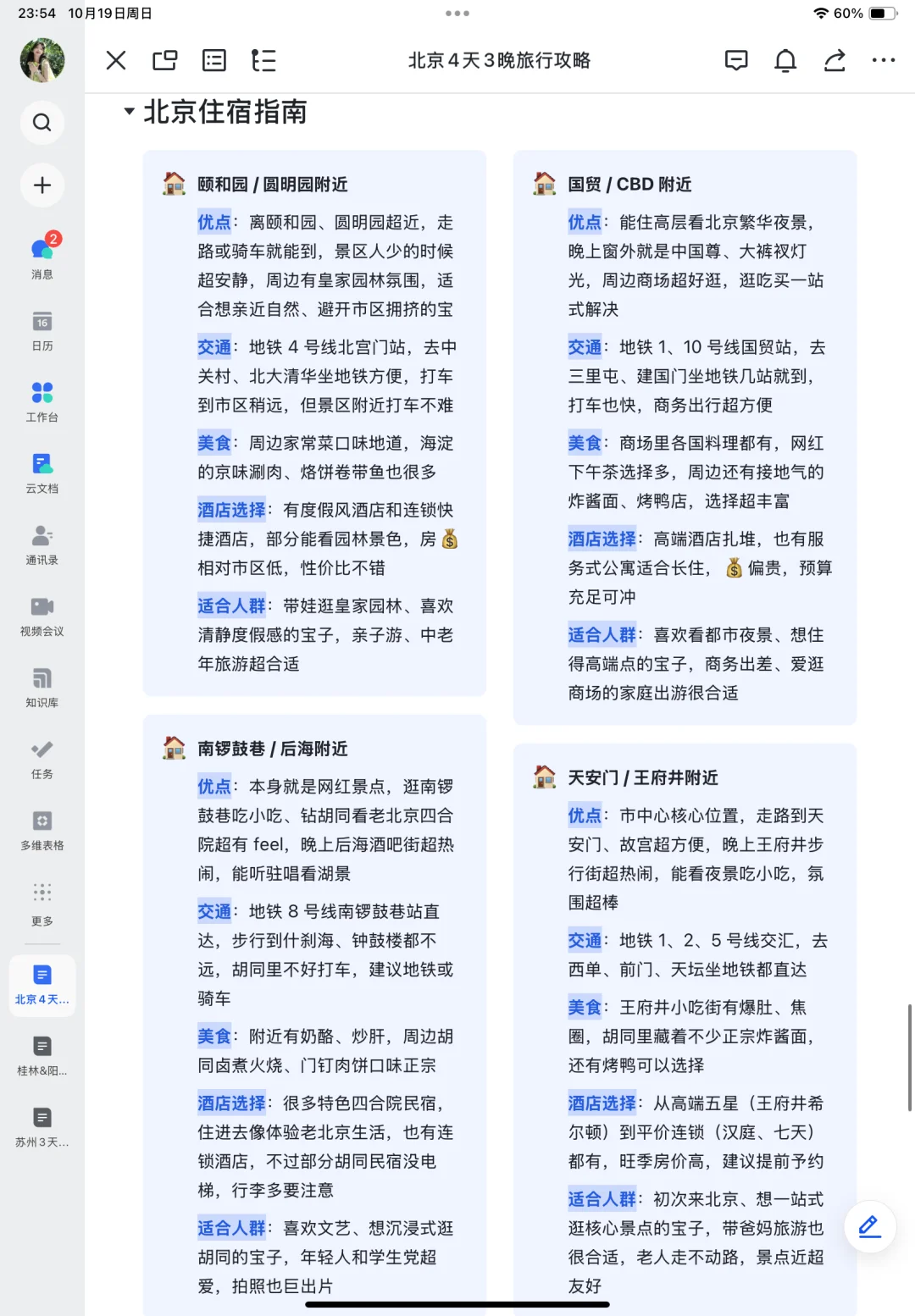Open the document outline tree icon
The width and height of the screenshot is (915, 1316).
[263, 60]
